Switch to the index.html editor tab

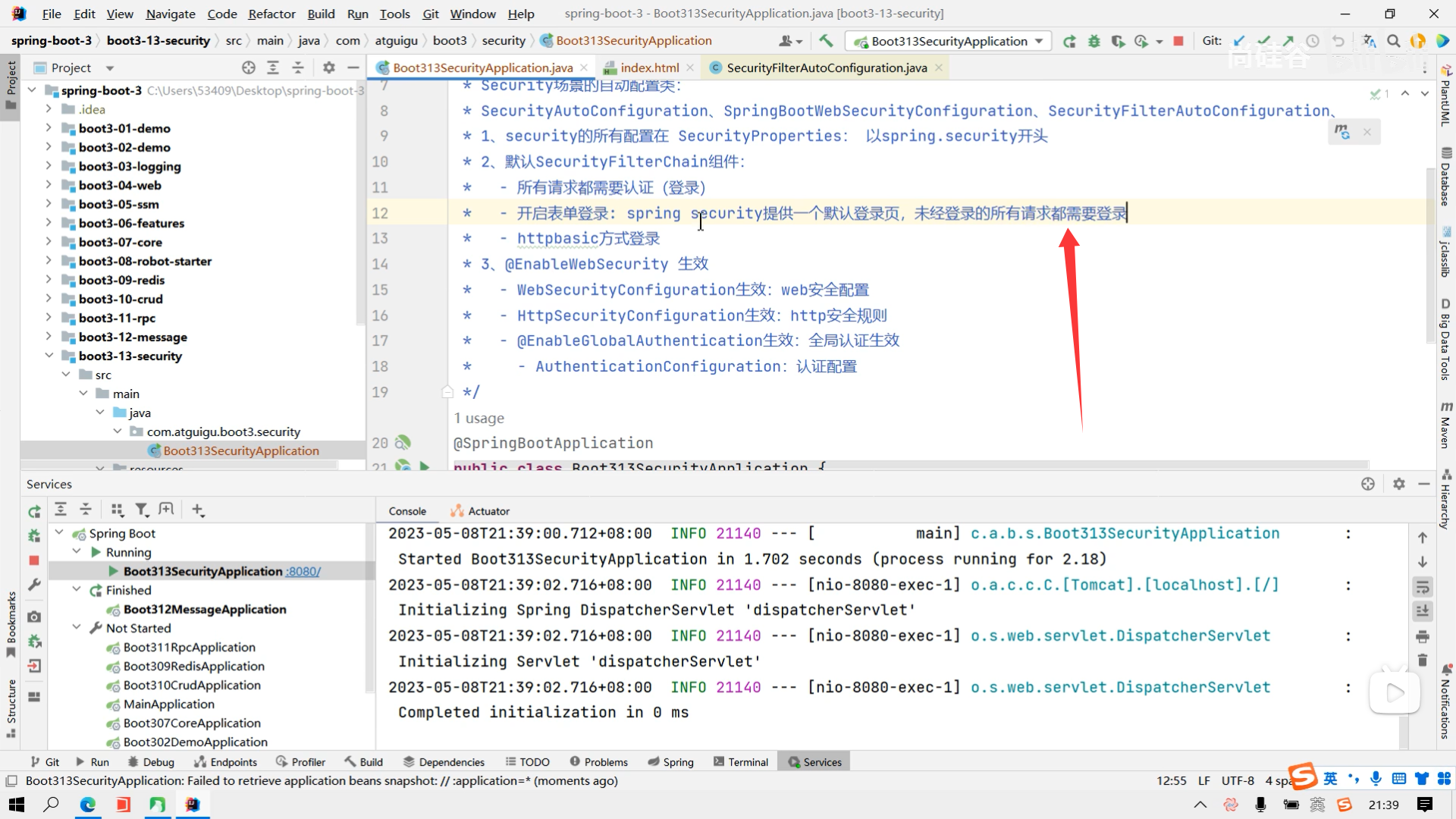(649, 67)
